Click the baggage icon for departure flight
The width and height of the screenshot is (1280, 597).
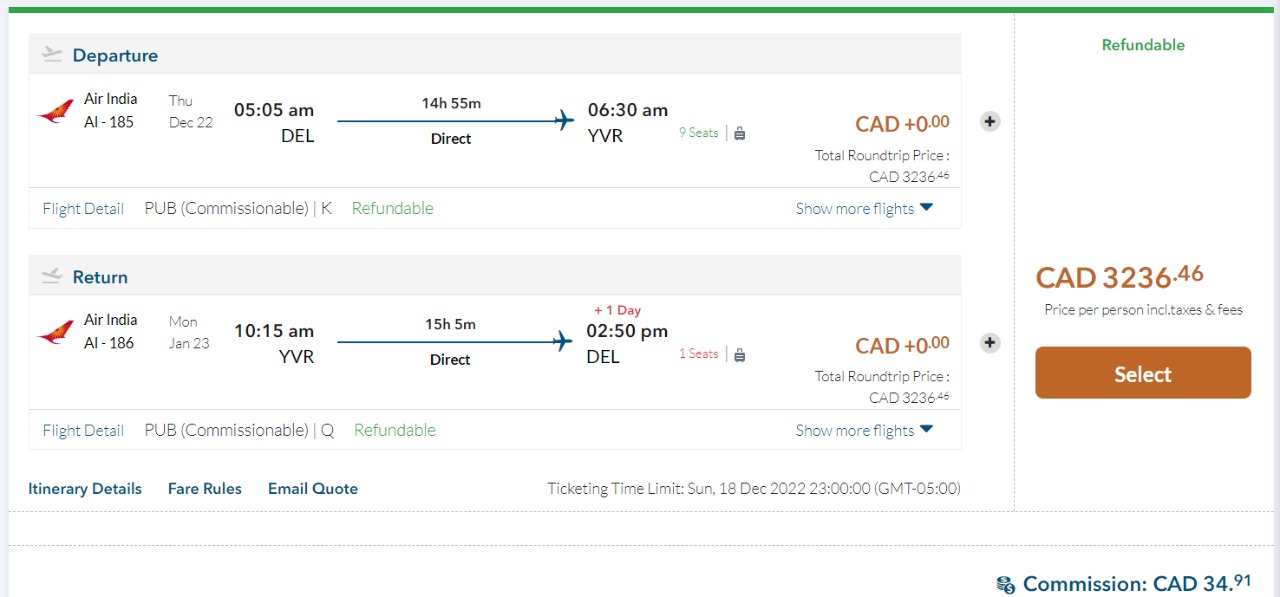coord(740,133)
